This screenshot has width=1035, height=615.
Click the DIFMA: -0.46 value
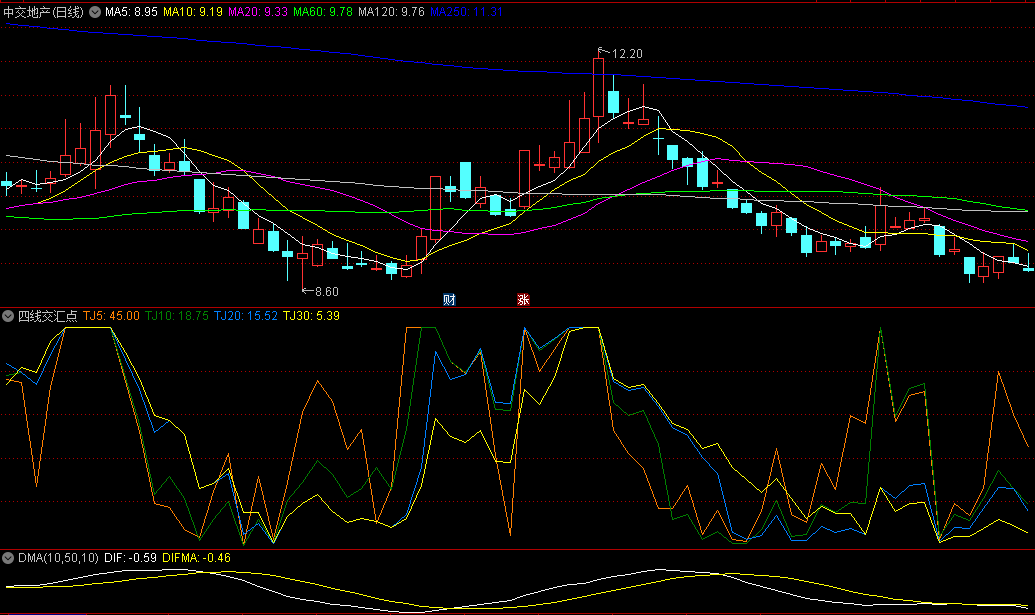[x=196, y=558]
